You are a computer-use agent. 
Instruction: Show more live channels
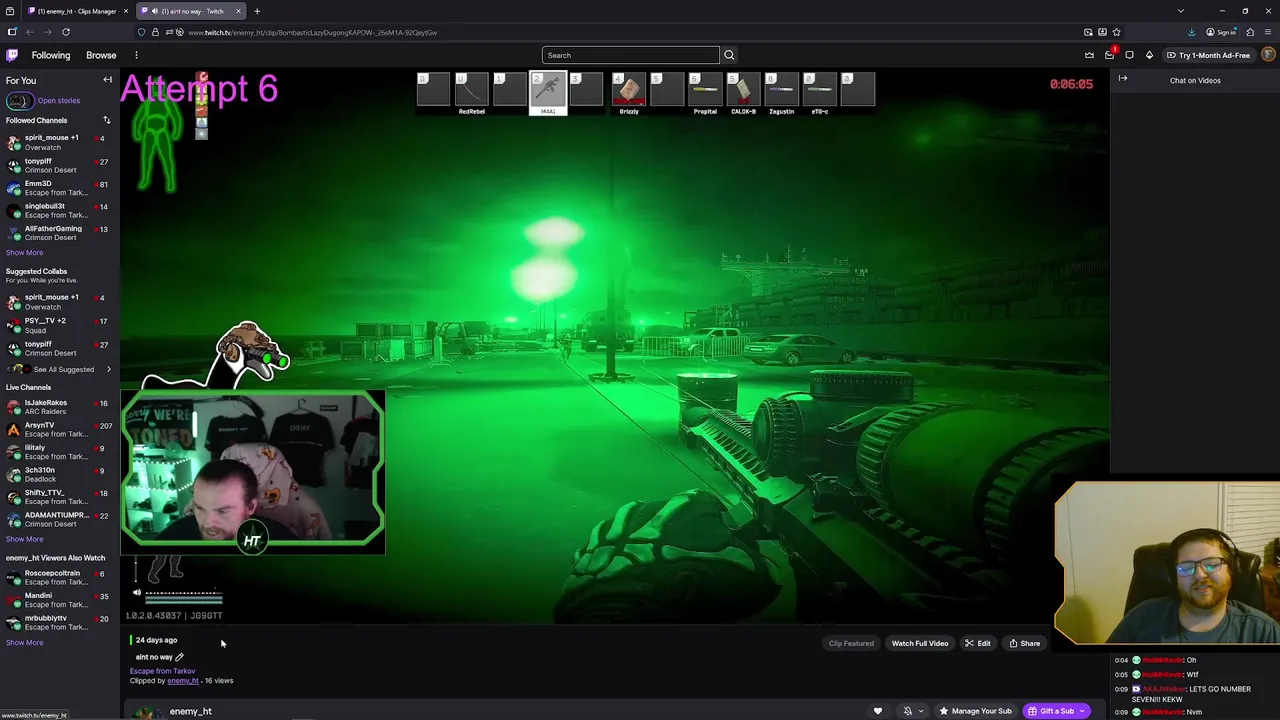25,539
